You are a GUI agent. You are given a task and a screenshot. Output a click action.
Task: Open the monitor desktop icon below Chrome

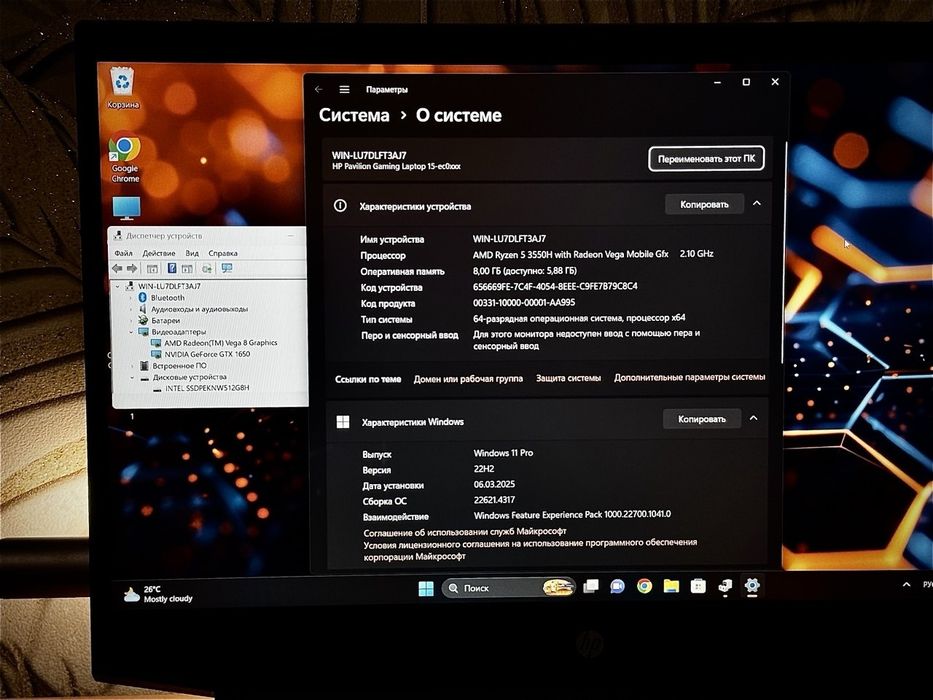[x=126, y=207]
